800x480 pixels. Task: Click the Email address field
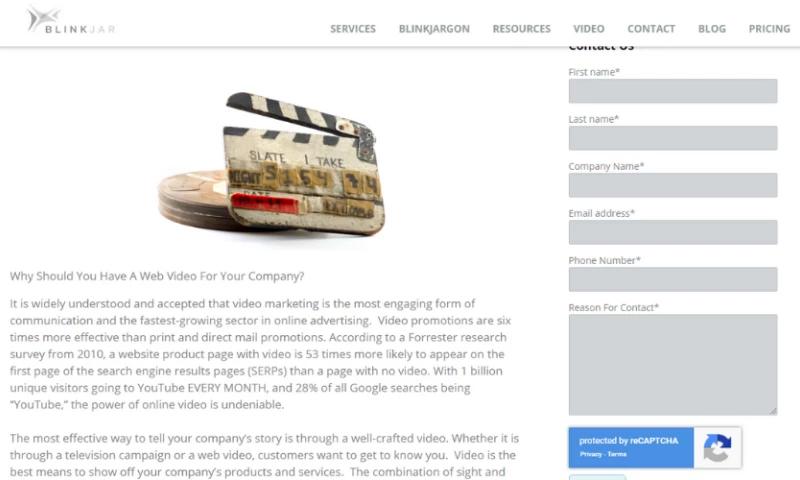(x=673, y=232)
